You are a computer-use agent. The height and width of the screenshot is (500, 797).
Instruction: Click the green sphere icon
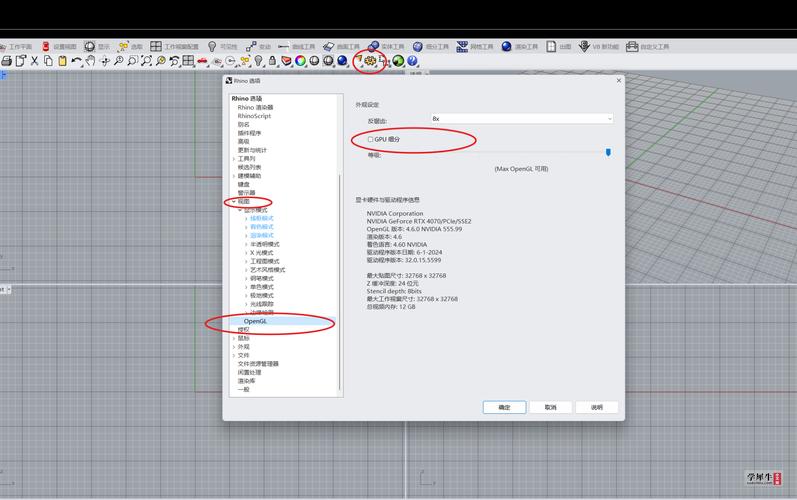[x=398, y=61]
